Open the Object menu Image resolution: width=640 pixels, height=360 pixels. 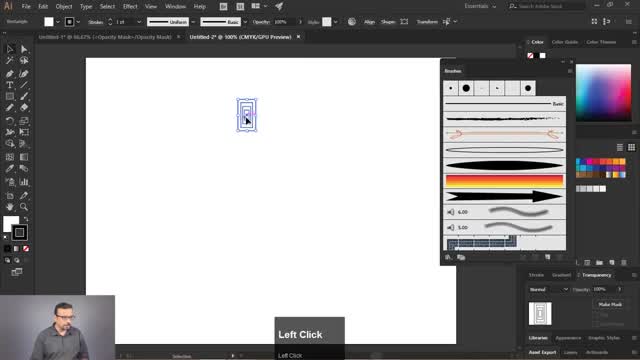tap(64, 7)
